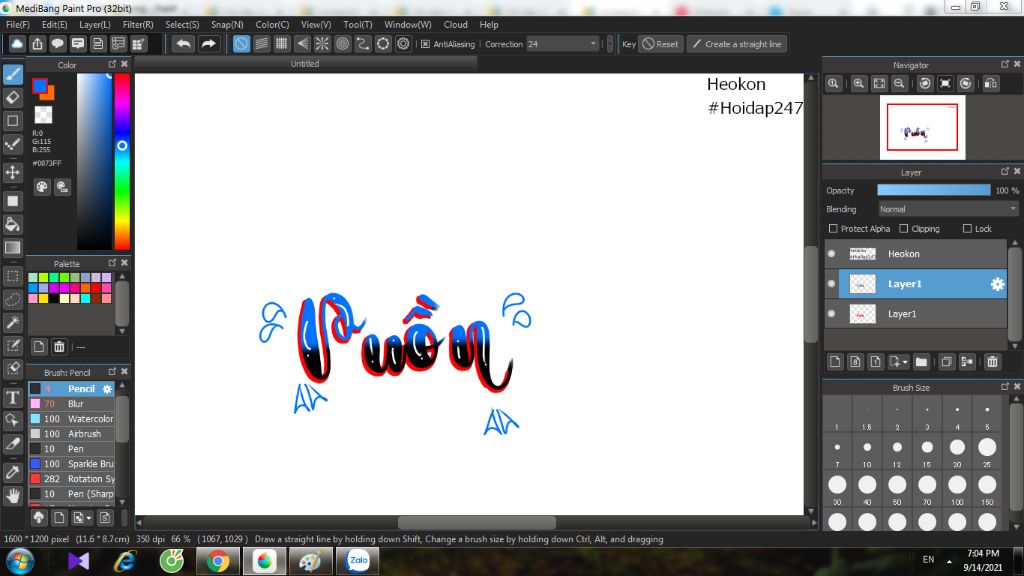Click the hue spectrum slider bar
1024x576 pixels.
tap(122, 161)
